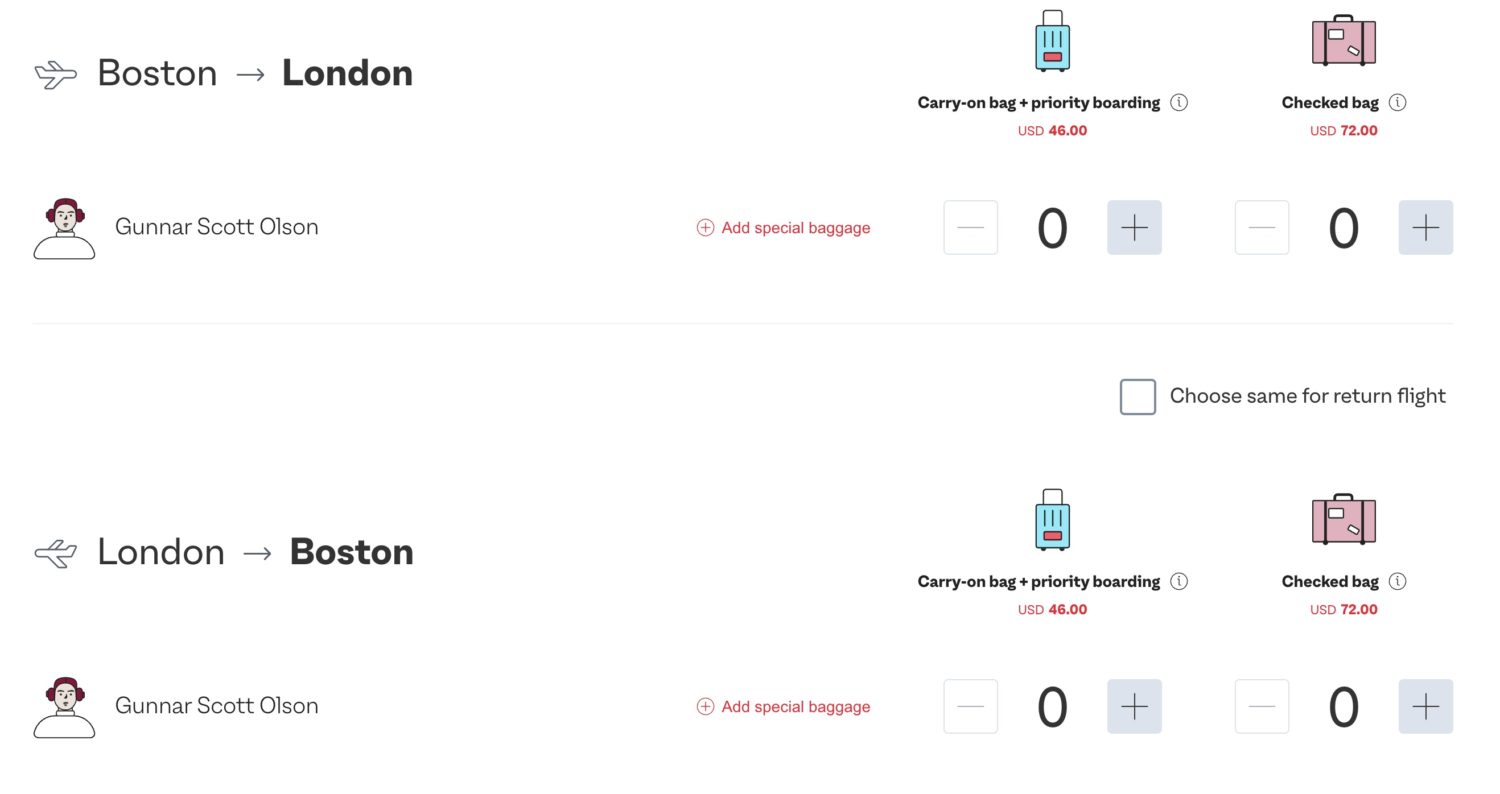Image resolution: width=1500 pixels, height=794 pixels.
Task: Click the carry-on suitcase icon for Boston to London
Action: pyautogui.click(x=1051, y=41)
